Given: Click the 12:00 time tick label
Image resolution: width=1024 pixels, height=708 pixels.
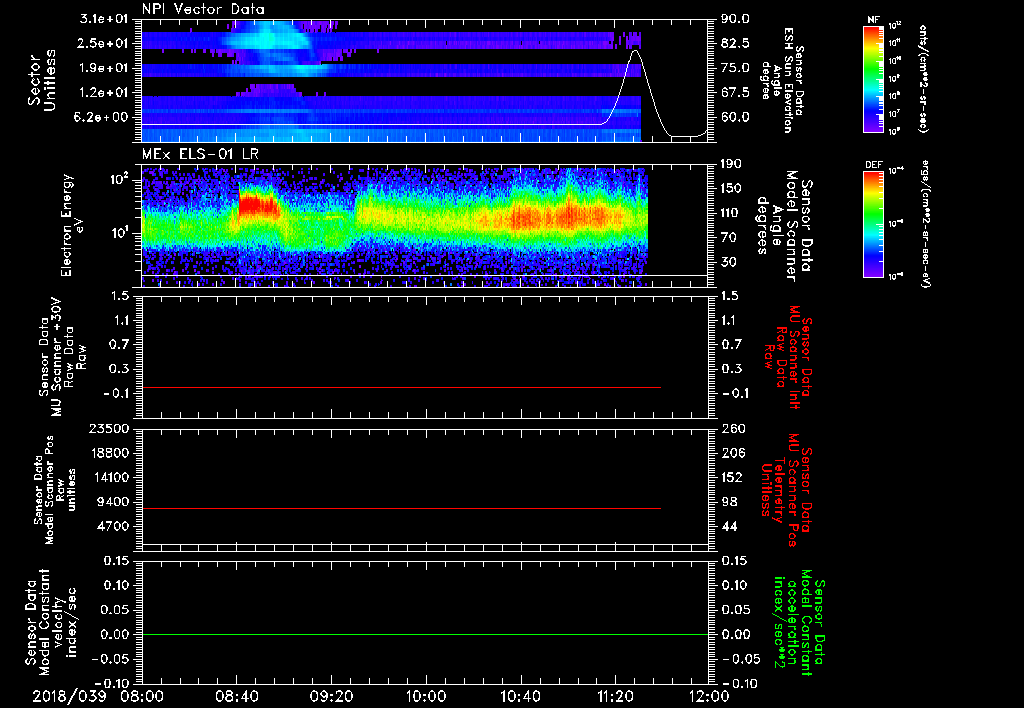Looking at the screenshot, I should [x=709, y=696].
